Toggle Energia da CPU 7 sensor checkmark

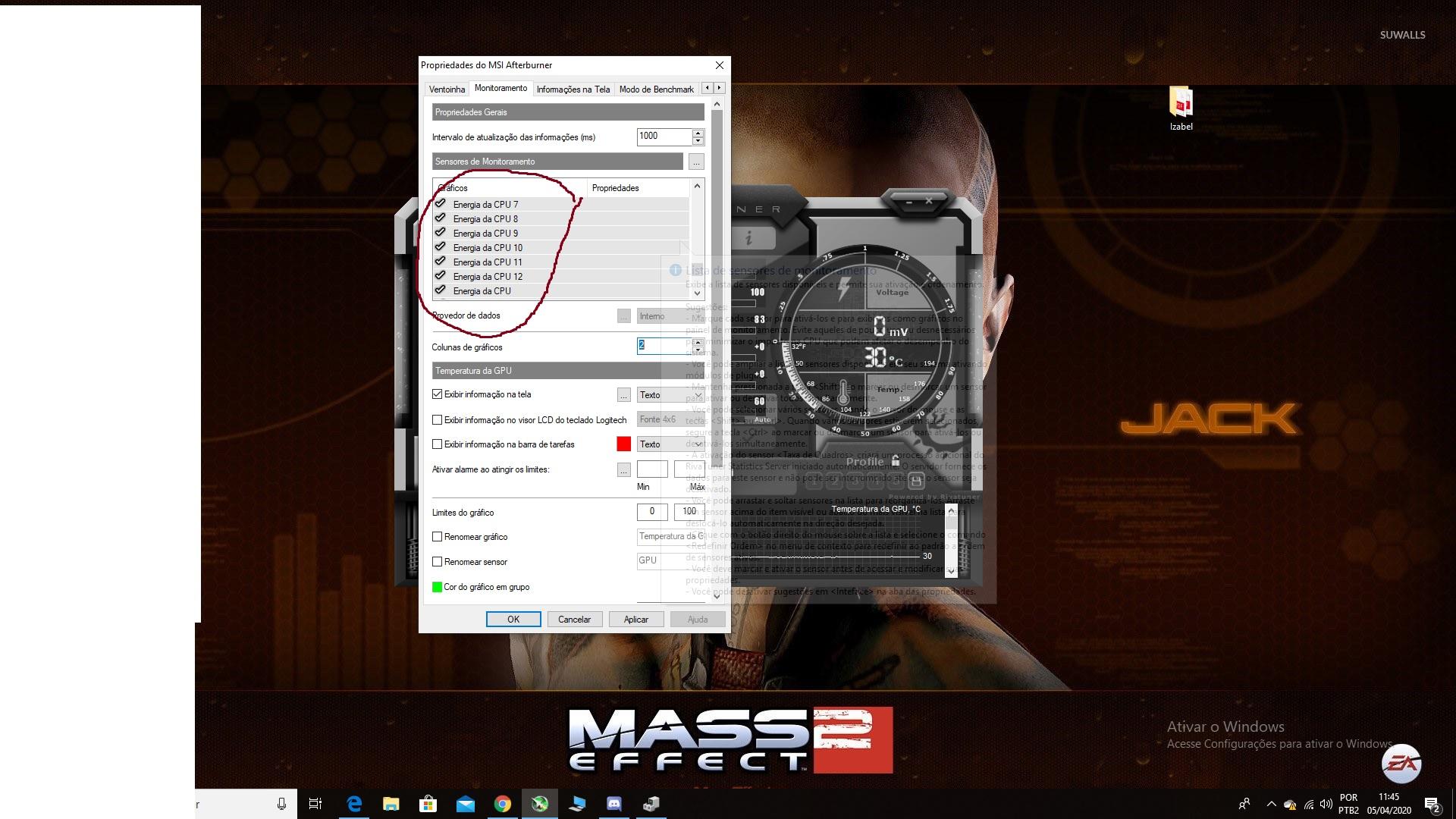[441, 204]
